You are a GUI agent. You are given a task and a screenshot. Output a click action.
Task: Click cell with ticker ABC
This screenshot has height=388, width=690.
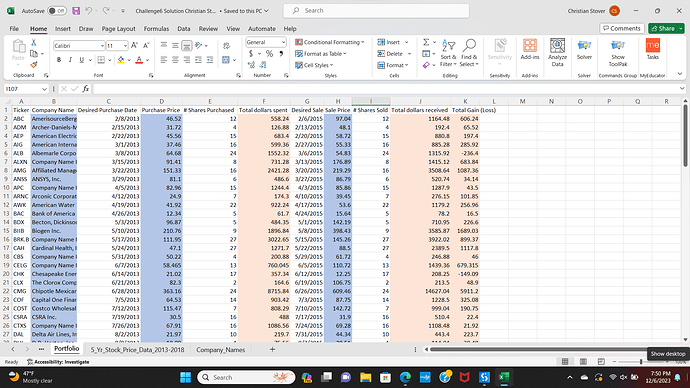[x=21, y=119]
